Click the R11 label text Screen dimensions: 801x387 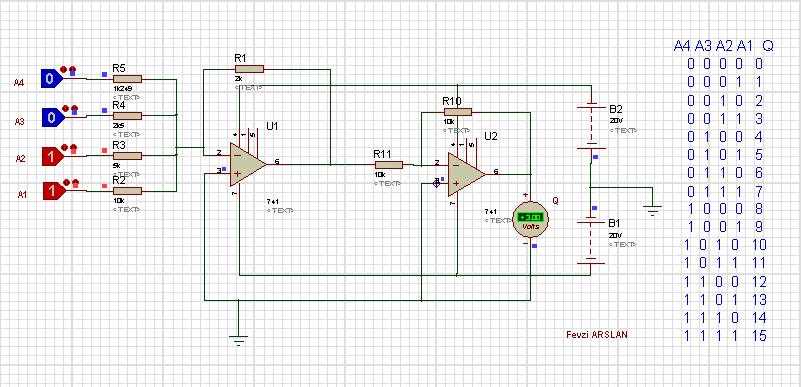pos(383,154)
